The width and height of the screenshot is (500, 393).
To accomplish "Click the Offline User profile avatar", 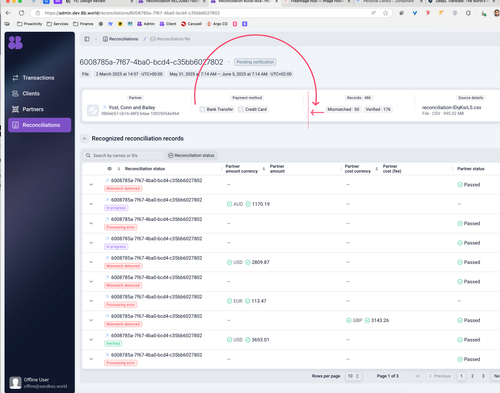I will [15, 383].
